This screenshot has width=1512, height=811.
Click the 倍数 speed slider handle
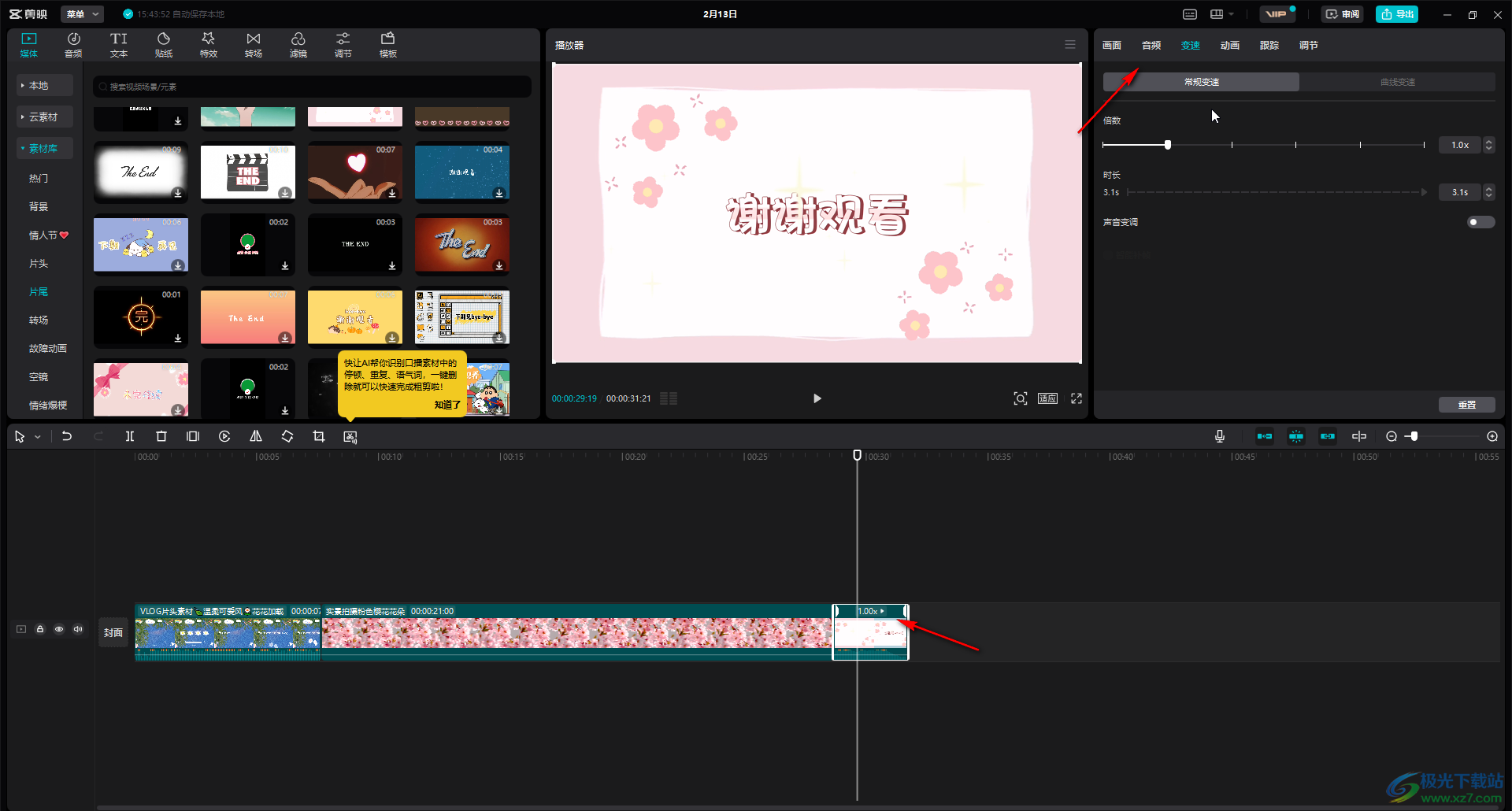[1168, 145]
